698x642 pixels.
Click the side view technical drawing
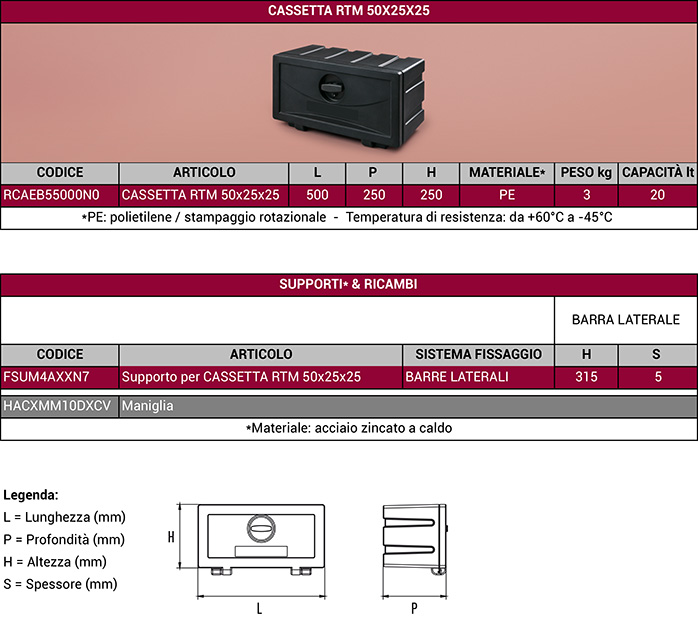(414, 540)
